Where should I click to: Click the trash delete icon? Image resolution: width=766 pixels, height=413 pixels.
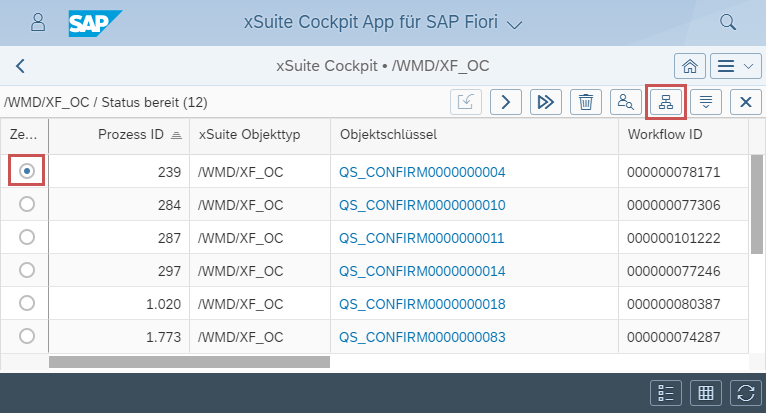(586, 102)
